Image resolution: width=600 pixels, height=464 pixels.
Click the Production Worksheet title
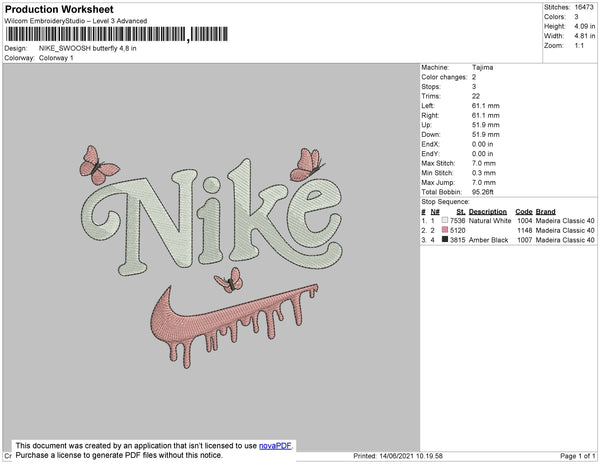(59, 9)
